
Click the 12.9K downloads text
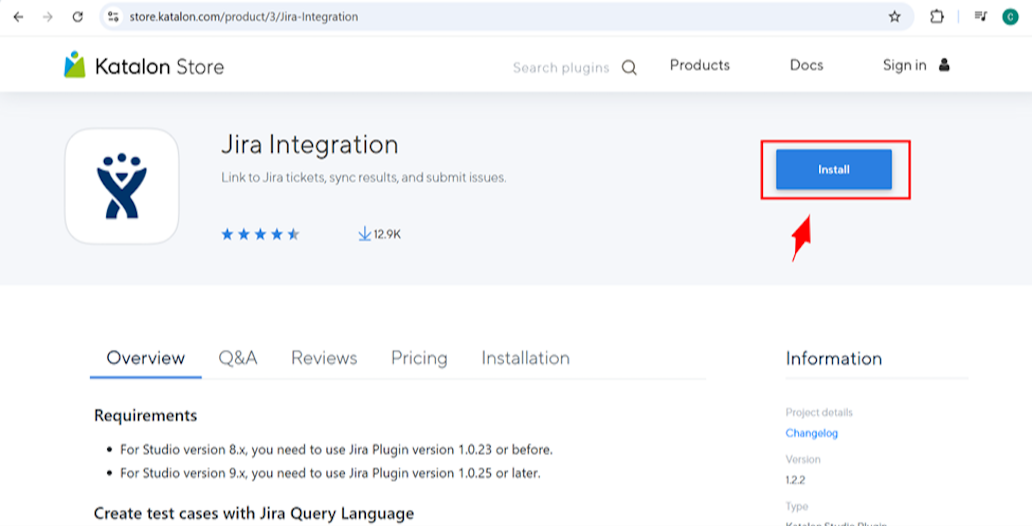pos(387,234)
